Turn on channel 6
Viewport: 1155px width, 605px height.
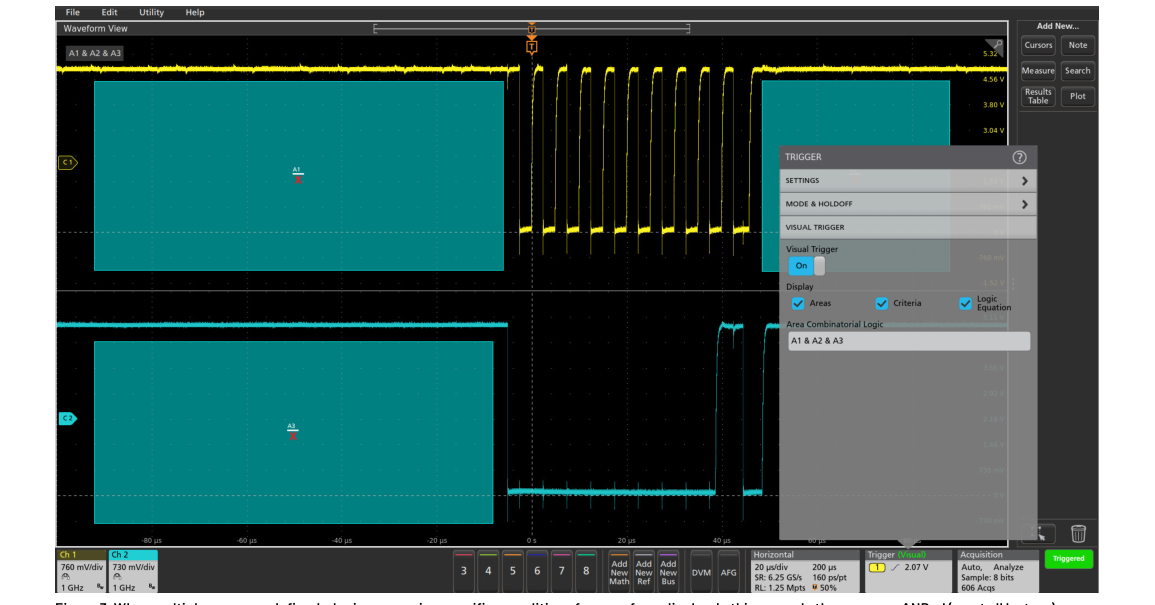[x=537, y=570]
